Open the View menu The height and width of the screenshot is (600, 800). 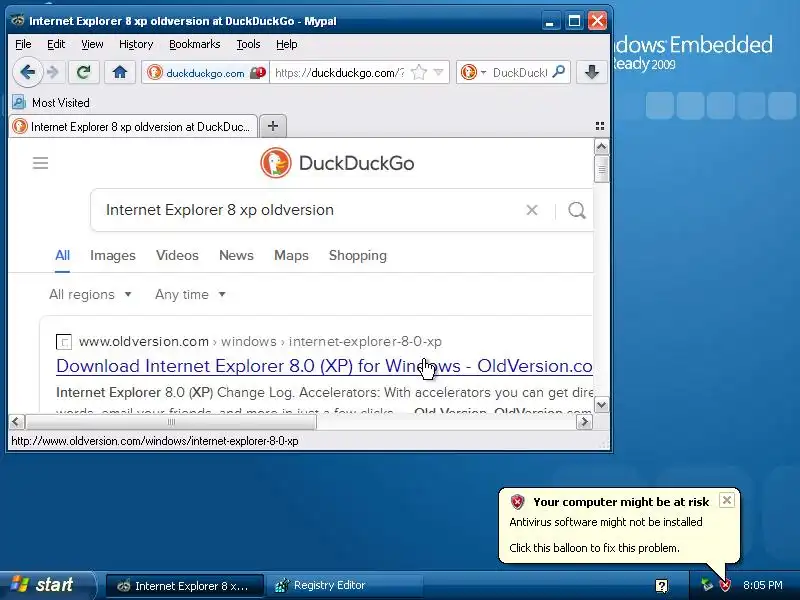coord(92,44)
